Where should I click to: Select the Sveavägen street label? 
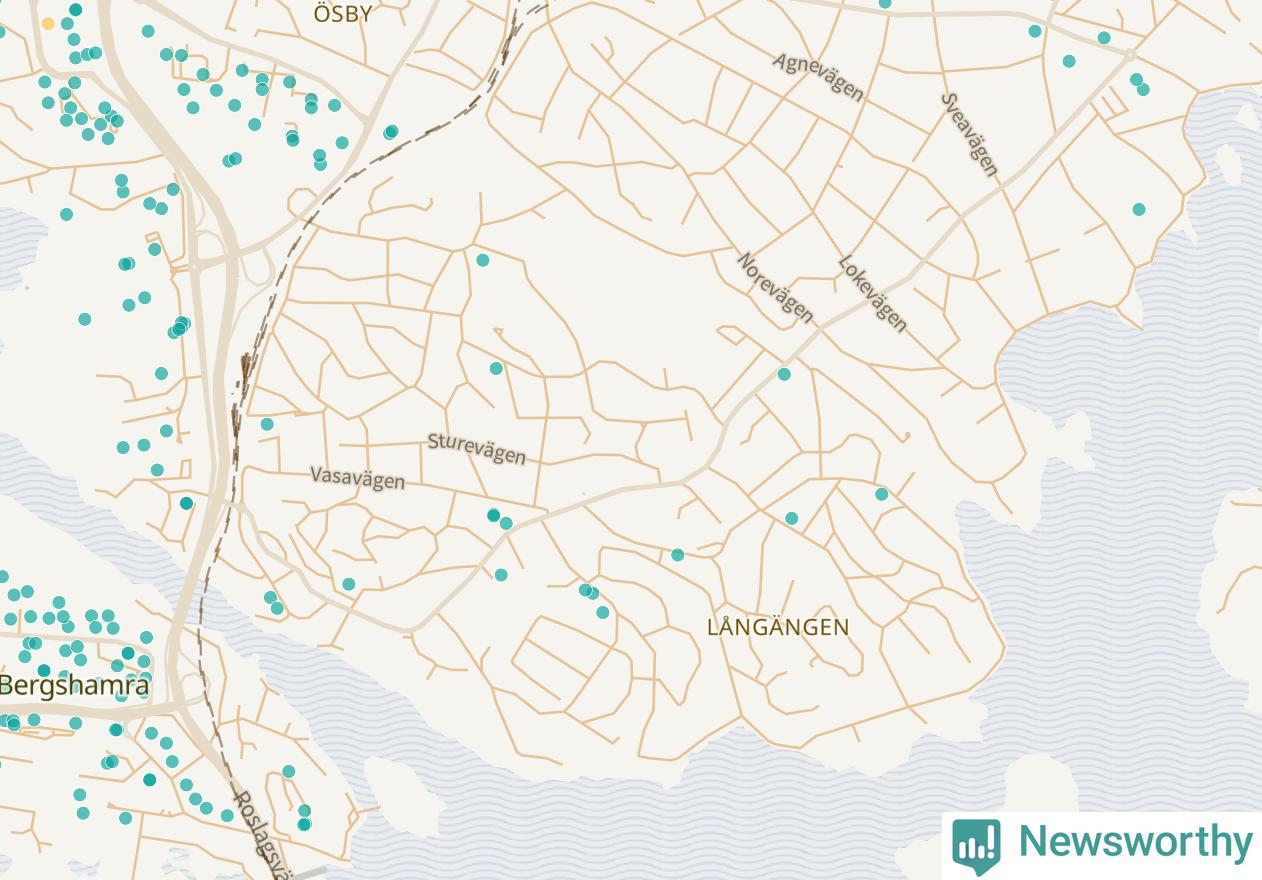coord(970,135)
